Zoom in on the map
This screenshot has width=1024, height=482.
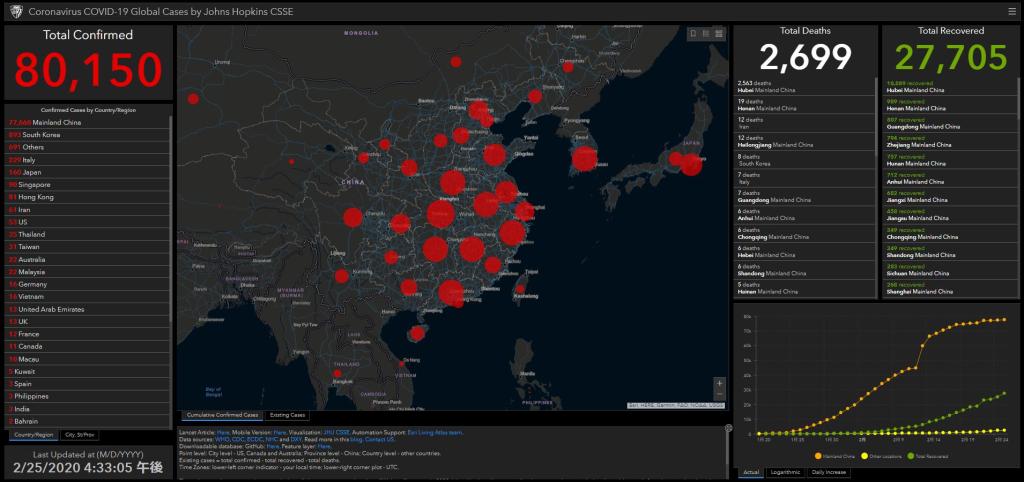719,383
